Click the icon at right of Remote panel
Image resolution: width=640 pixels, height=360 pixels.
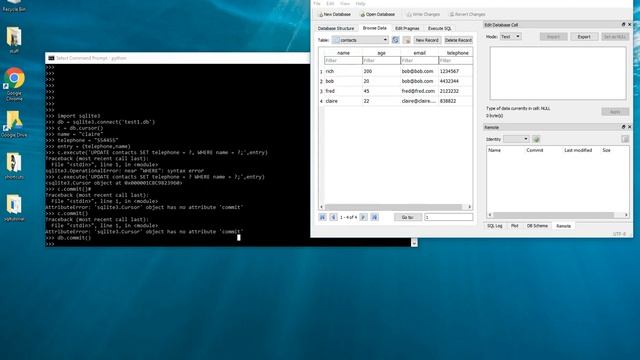(x=625, y=139)
